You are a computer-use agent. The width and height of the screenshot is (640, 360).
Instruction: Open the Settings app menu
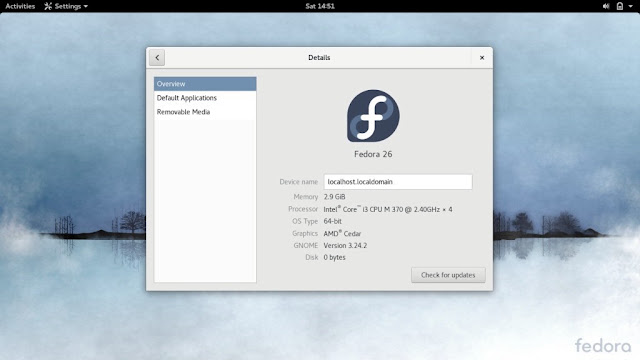click(66, 6)
